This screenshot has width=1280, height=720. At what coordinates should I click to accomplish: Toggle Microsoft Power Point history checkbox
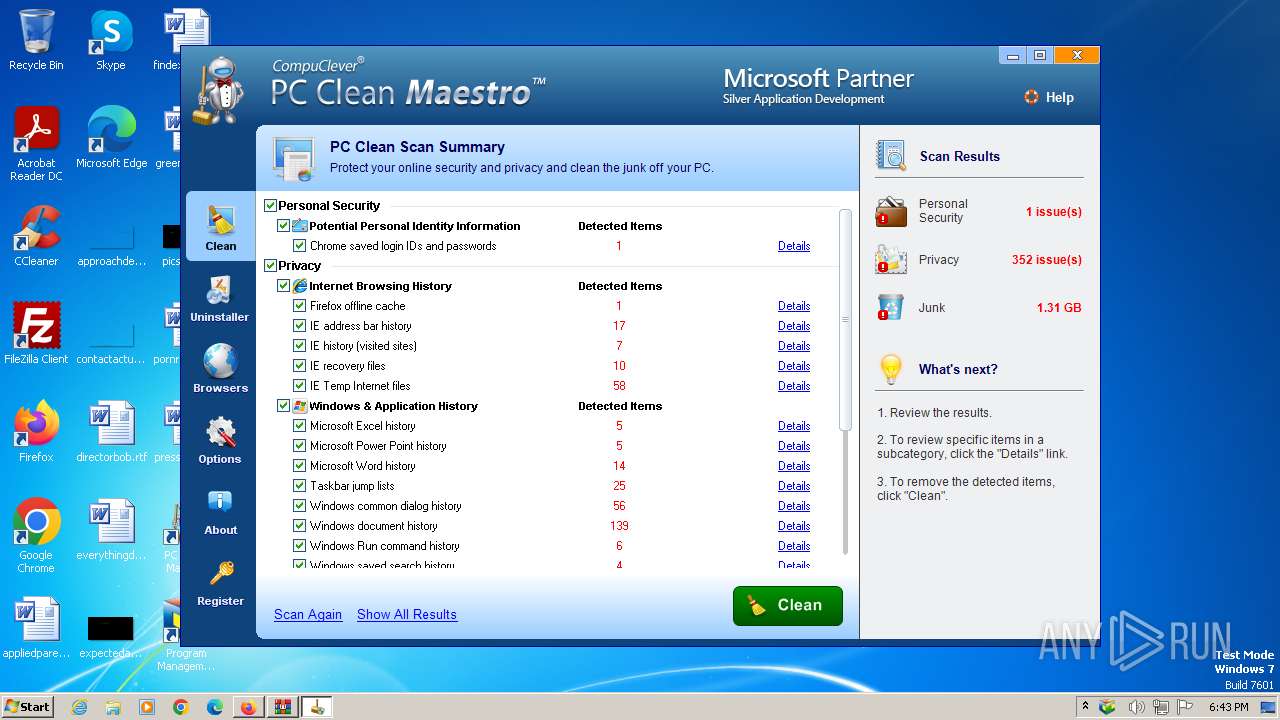(299, 446)
